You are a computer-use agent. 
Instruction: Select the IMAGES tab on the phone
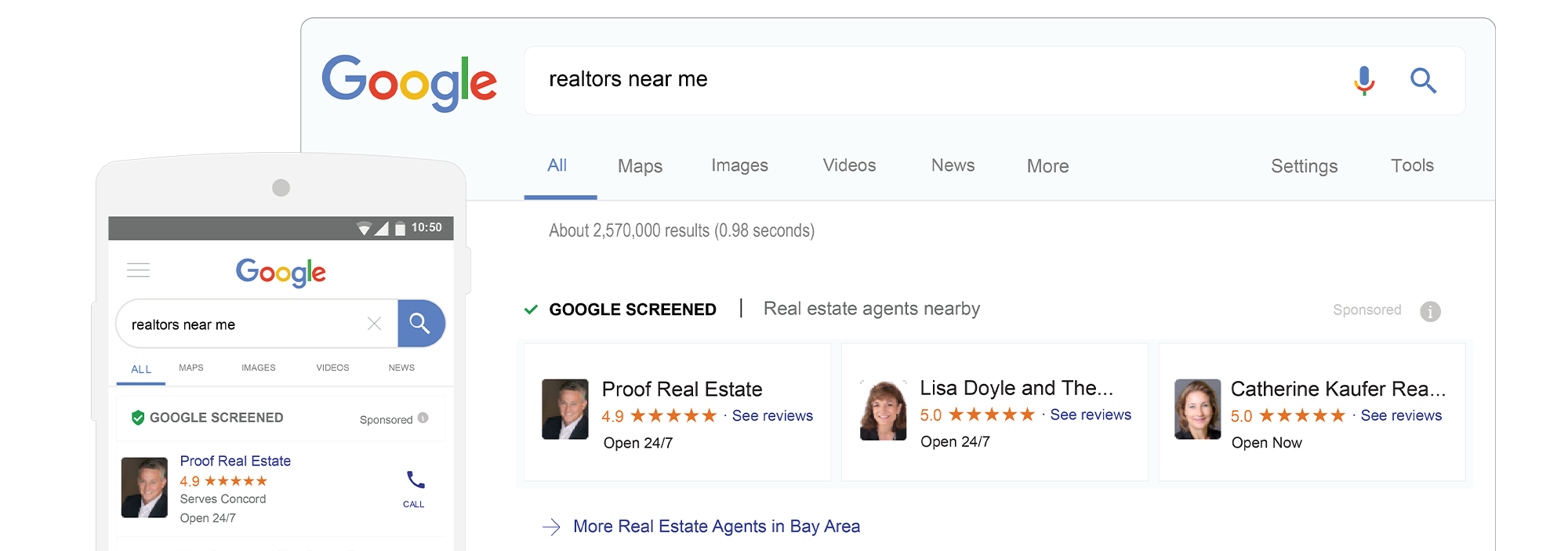[x=258, y=368]
